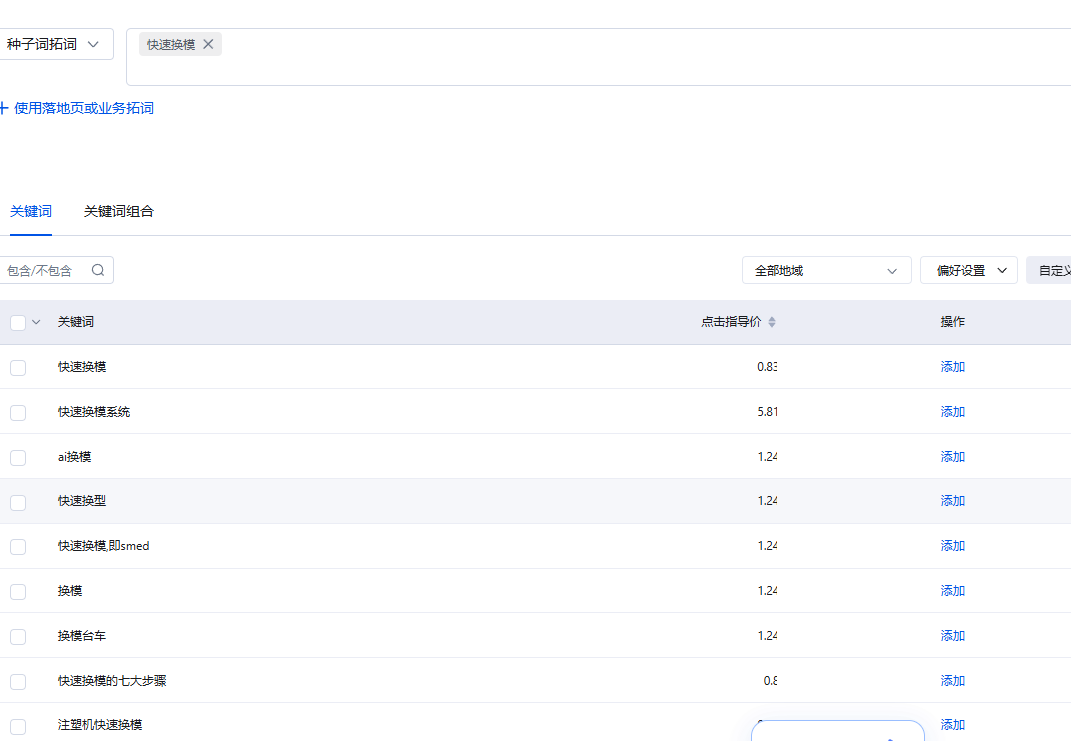
Task: Open the 使用落地页或业务拓词 link
Action: (x=84, y=108)
